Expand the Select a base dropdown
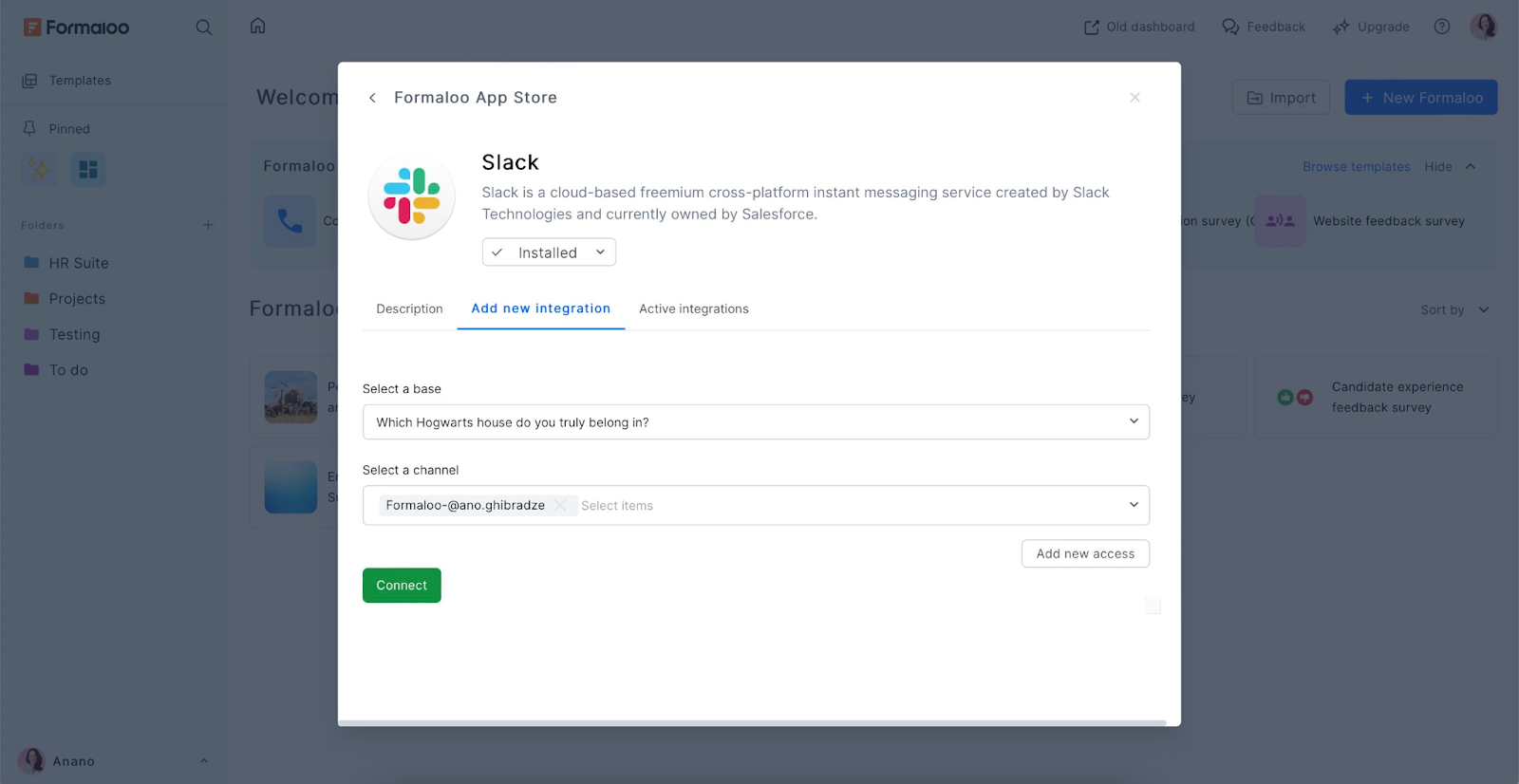The image size is (1519, 784). click(x=756, y=422)
